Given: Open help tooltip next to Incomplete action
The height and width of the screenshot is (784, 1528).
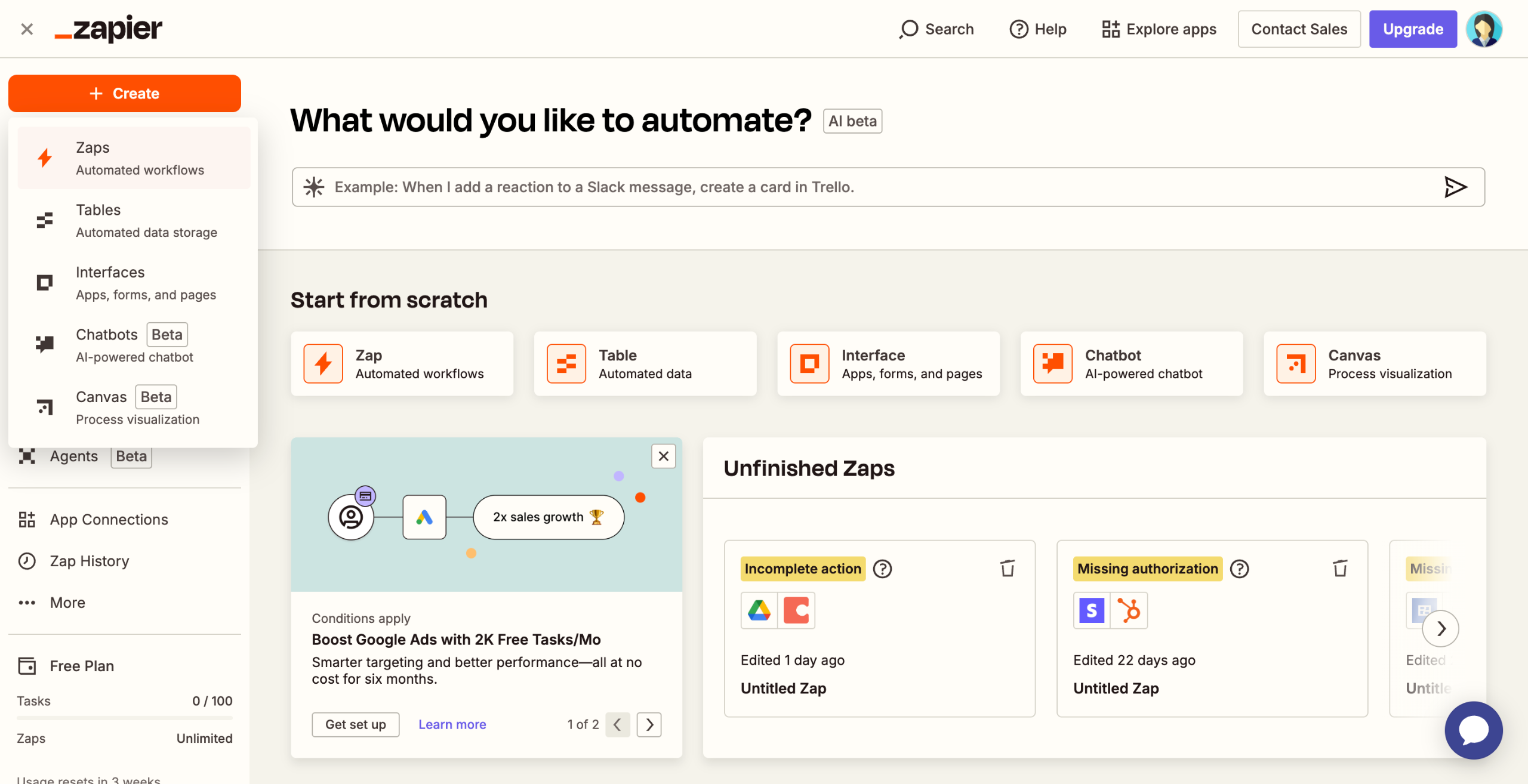Looking at the screenshot, I should [x=882, y=569].
